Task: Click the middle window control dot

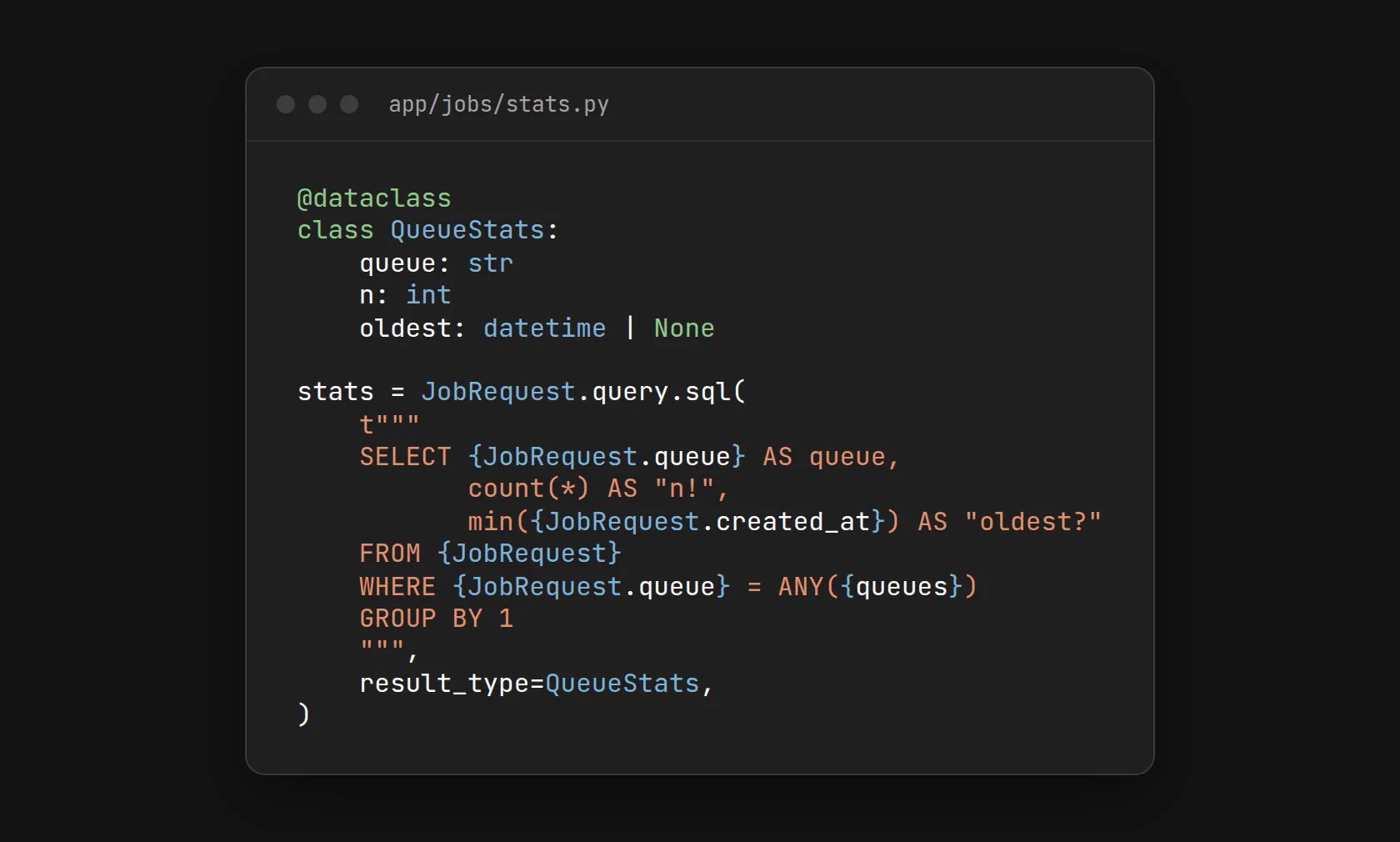Action: pyautogui.click(x=317, y=104)
